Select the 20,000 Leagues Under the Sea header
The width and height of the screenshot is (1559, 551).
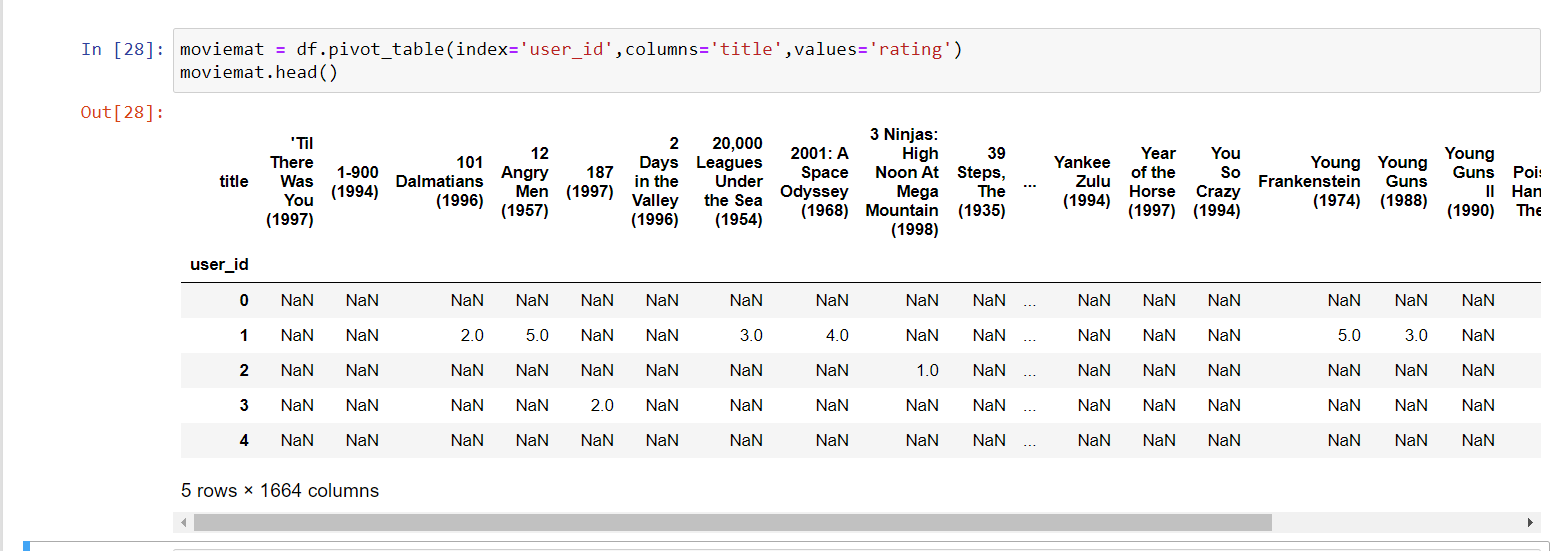coord(730,182)
